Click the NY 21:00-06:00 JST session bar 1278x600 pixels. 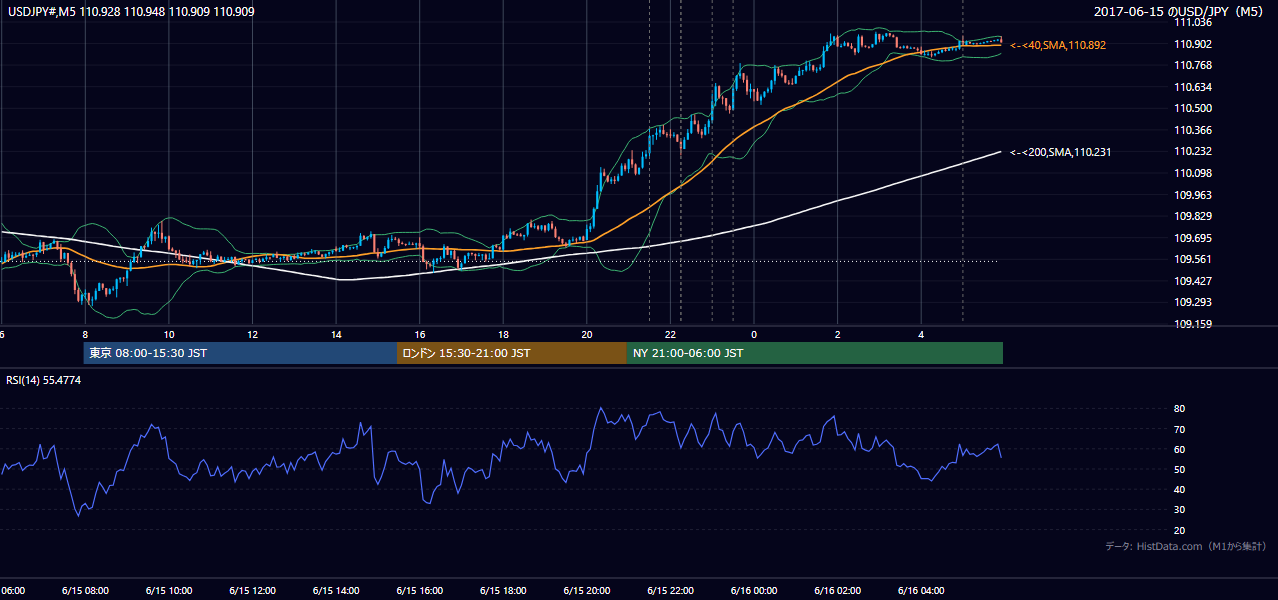point(815,353)
